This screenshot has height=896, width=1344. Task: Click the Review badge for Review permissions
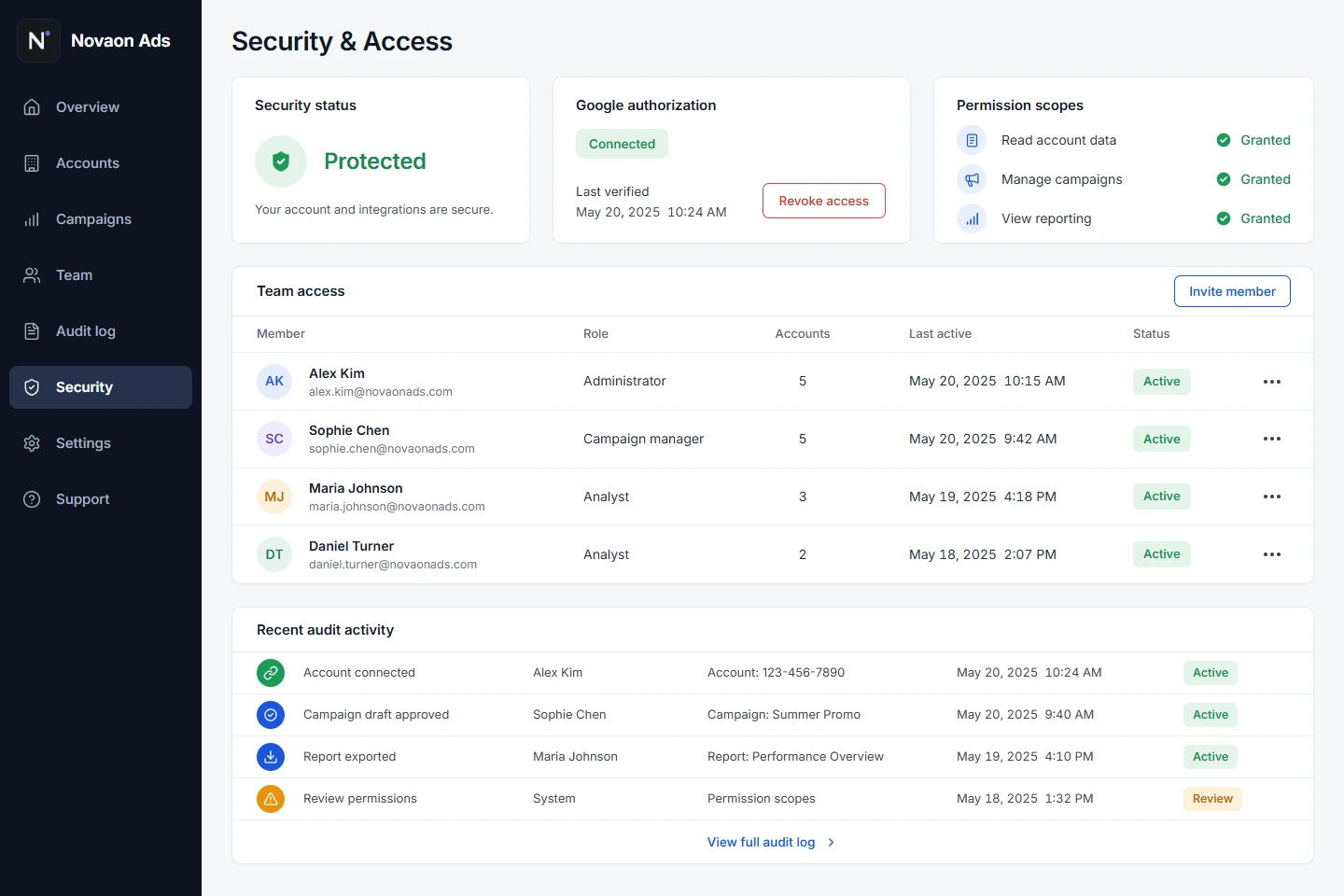[x=1212, y=799]
